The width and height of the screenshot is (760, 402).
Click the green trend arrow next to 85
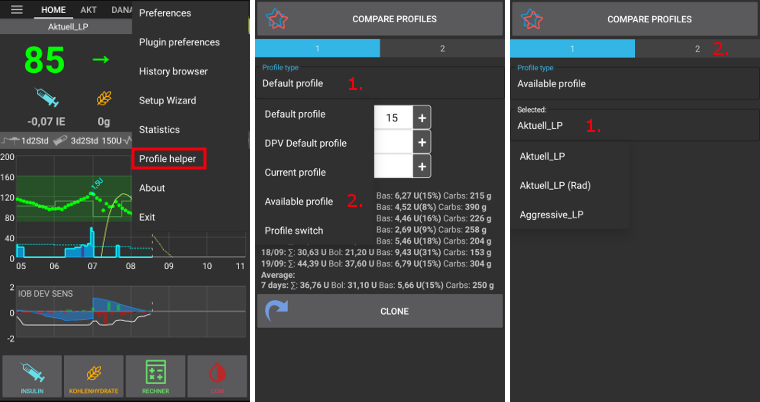(101, 60)
